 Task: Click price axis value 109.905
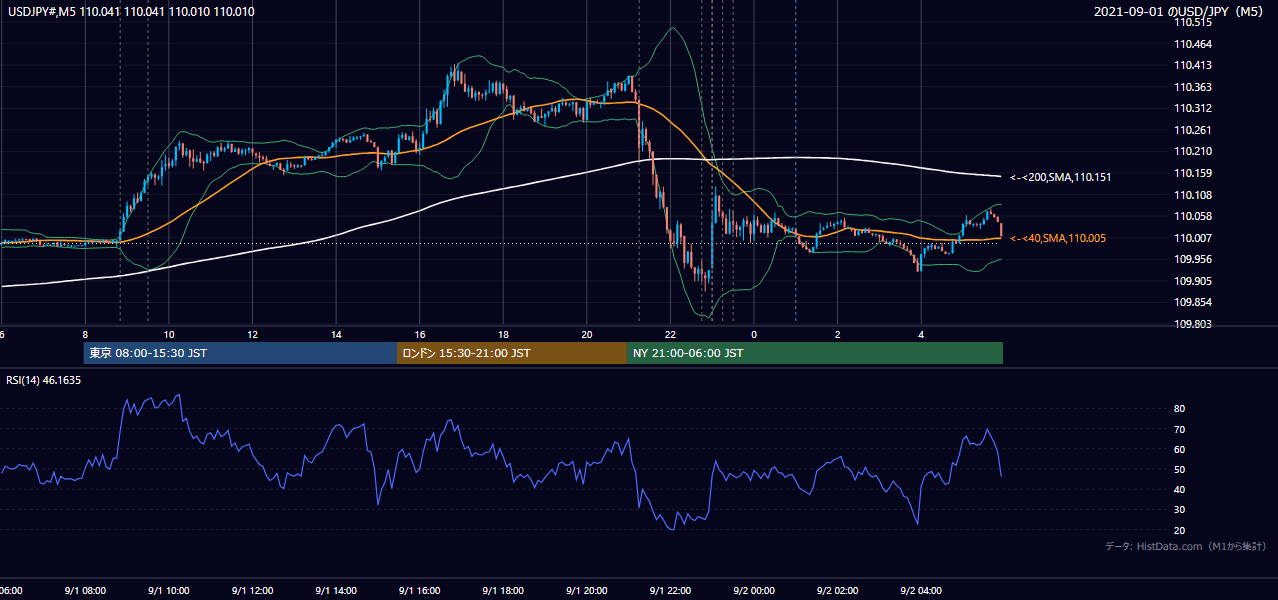[x=1195, y=281]
